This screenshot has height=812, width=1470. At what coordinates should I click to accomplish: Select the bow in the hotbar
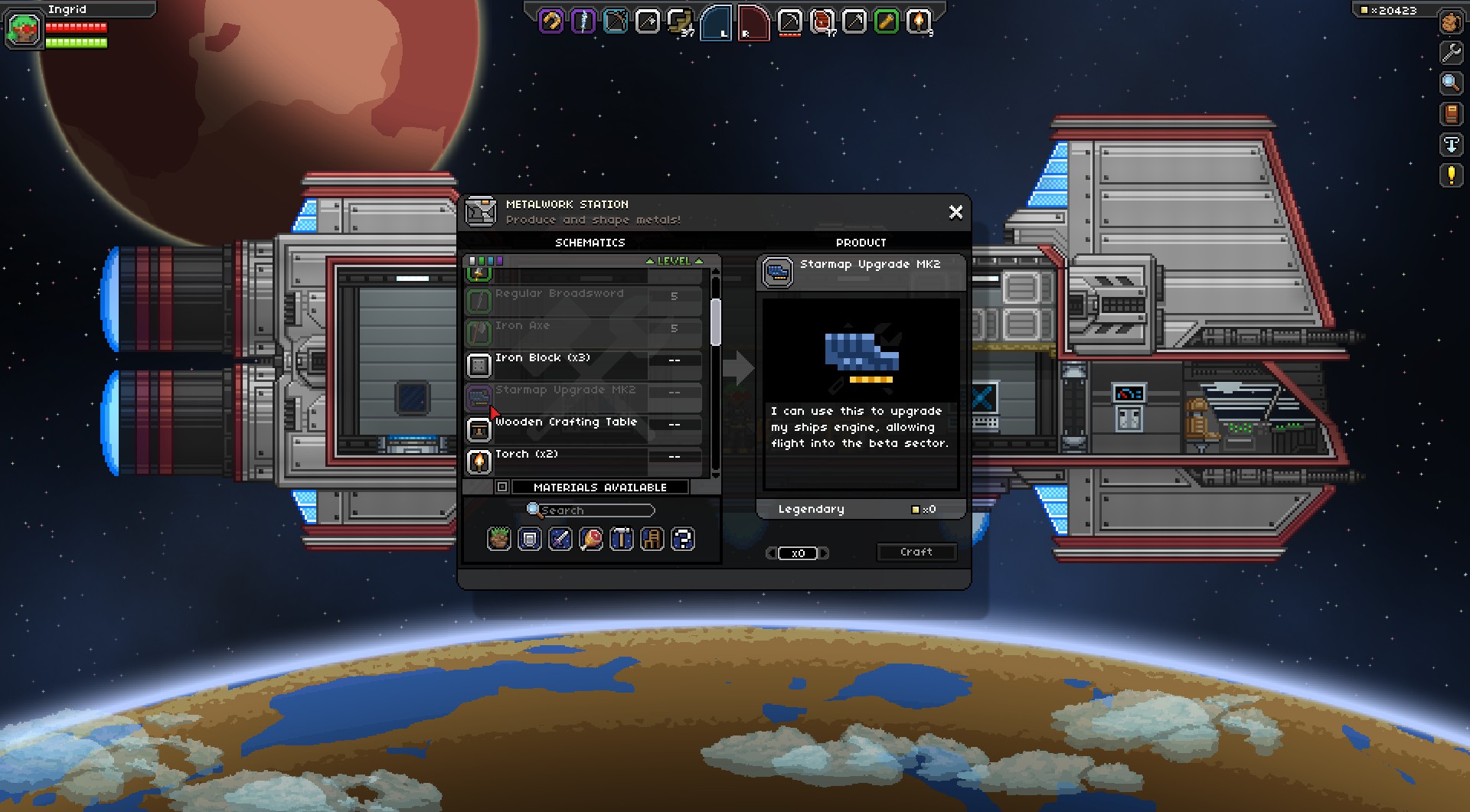click(x=615, y=21)
